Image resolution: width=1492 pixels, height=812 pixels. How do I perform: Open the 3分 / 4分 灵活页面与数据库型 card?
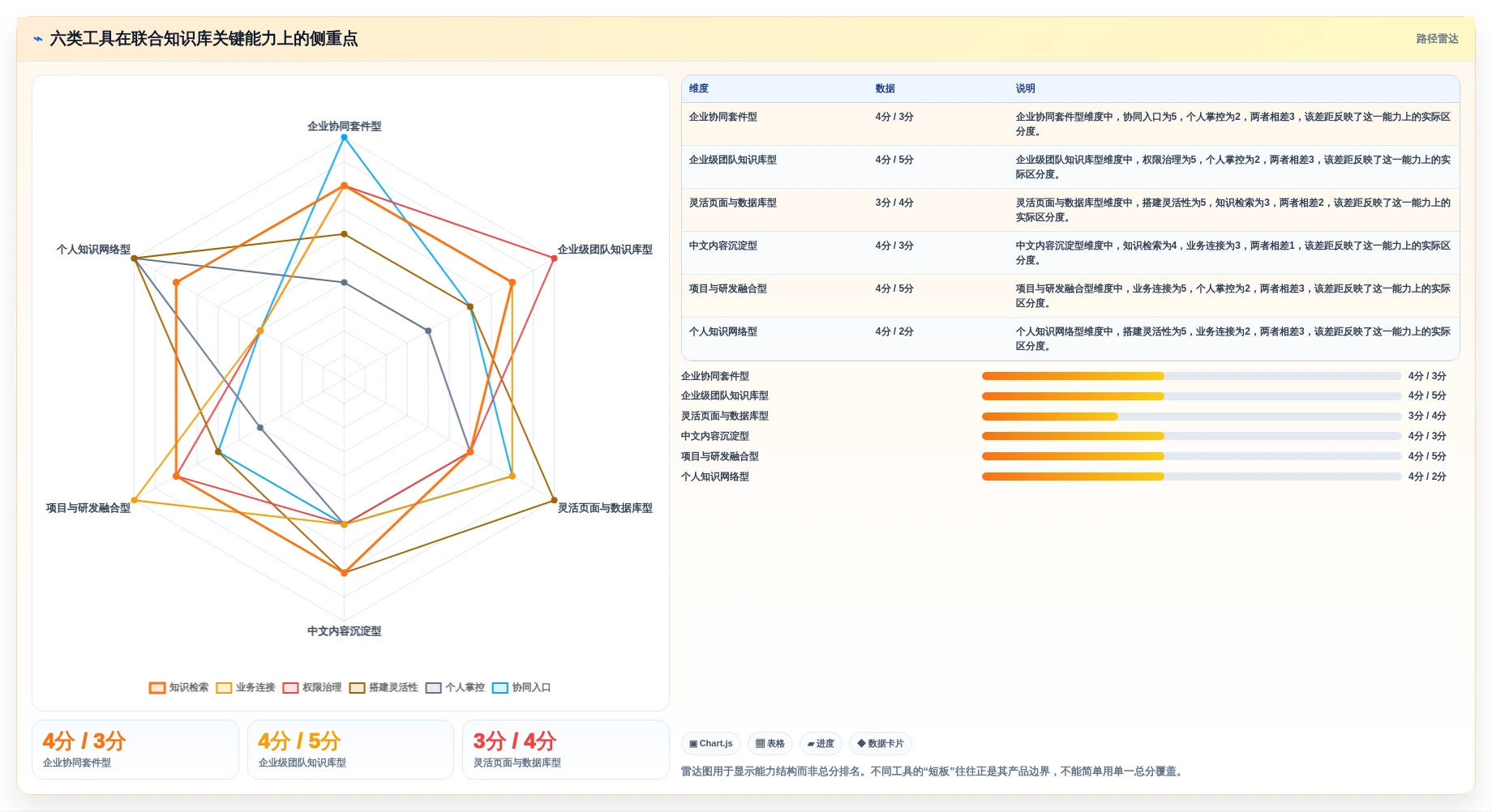pos(566,750)
